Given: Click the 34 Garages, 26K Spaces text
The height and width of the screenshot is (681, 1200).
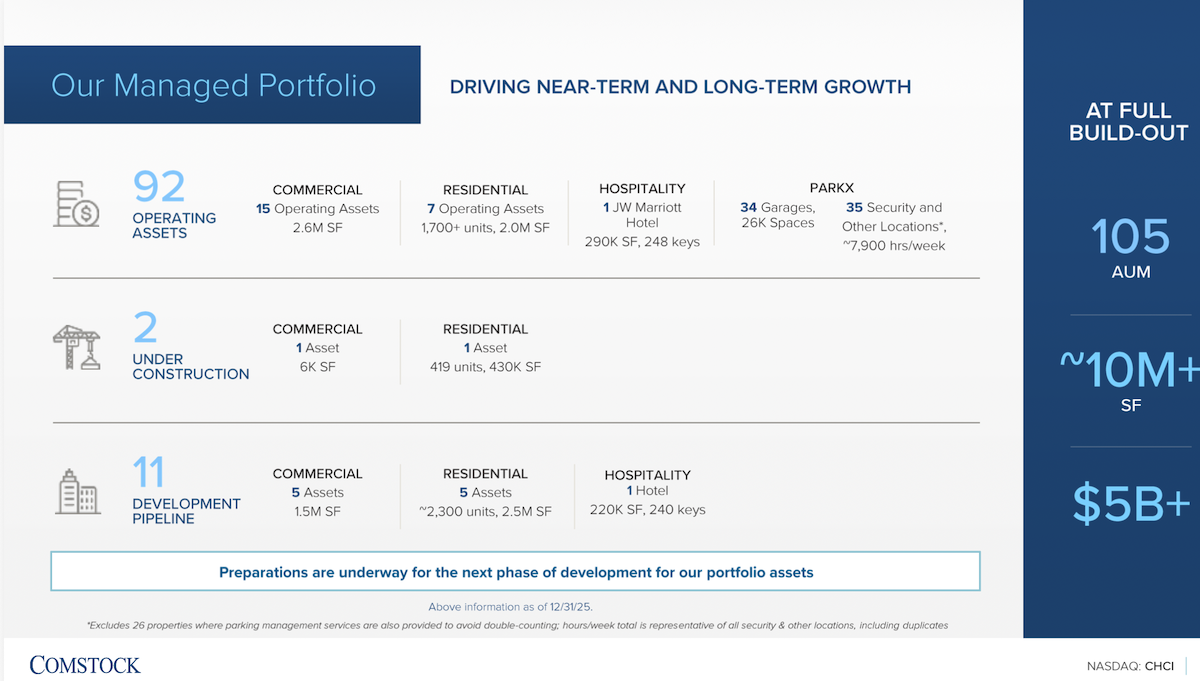Looking at the screenshot, I should point(778,215).
